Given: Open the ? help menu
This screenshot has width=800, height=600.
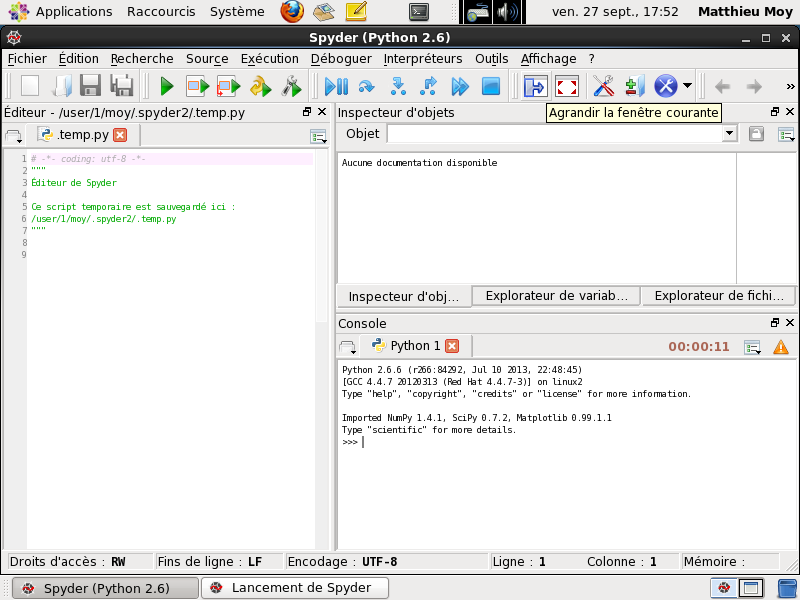Looking at the screenshot, I should pyautogui.click(x=591, y=59).
